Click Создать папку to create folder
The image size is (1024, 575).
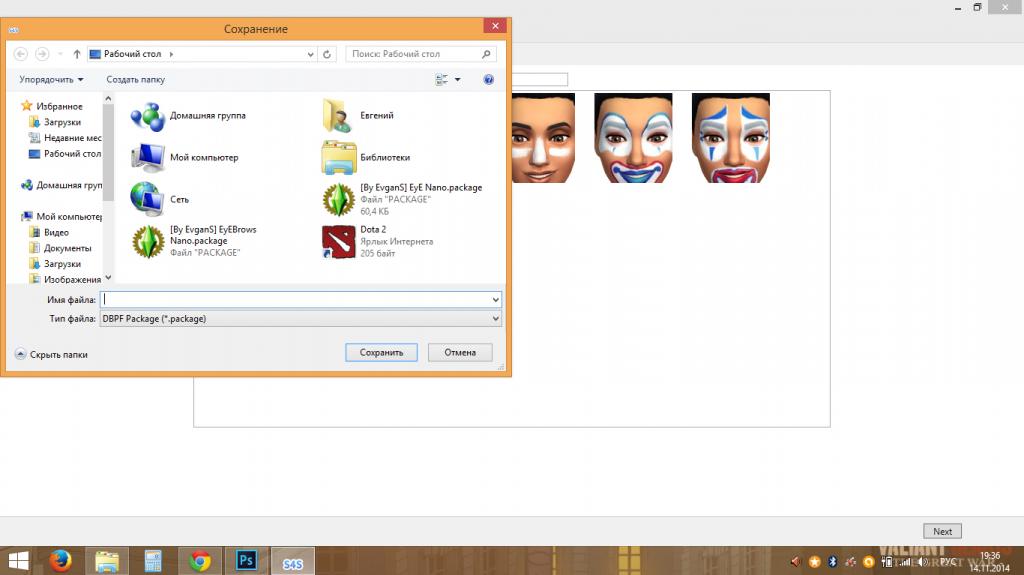click(136, 79)
